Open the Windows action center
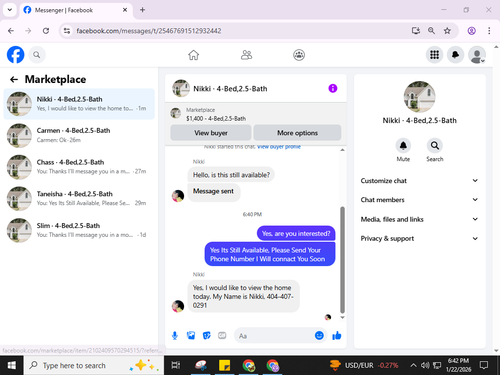The image size is (500, 375). point(484,365)
